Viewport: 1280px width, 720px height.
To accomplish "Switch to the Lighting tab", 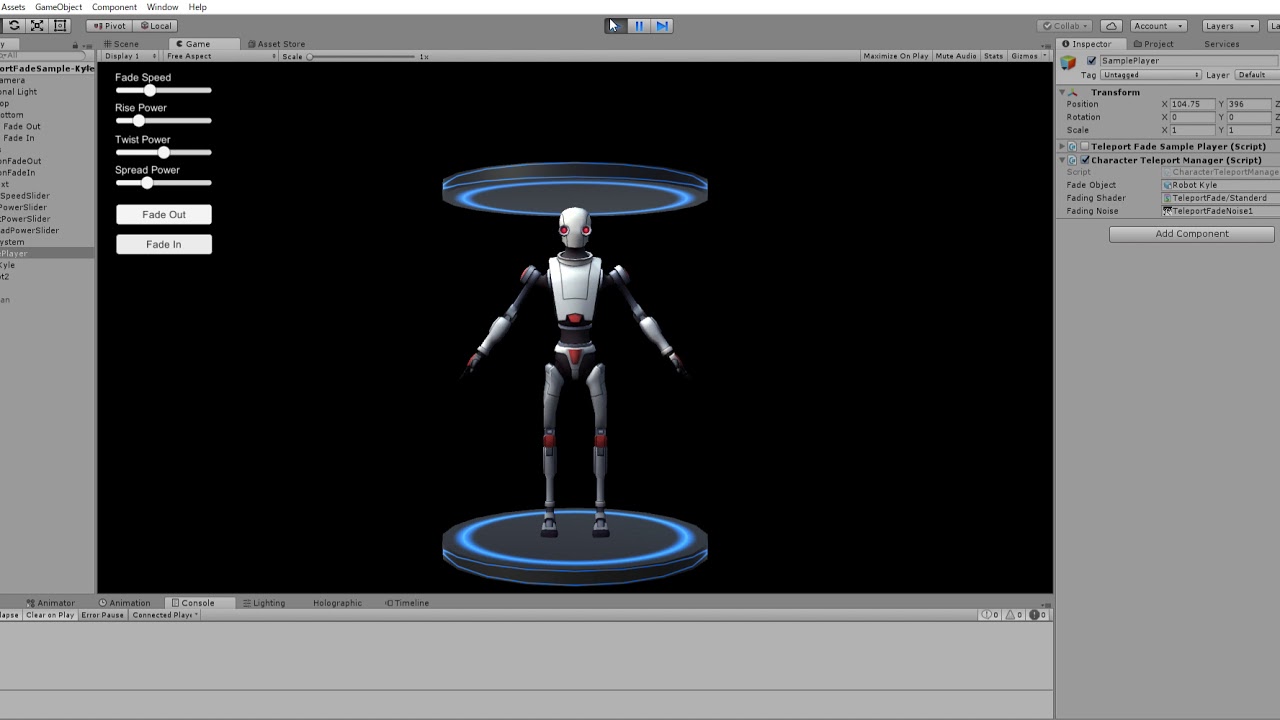I will click(264, 603).
